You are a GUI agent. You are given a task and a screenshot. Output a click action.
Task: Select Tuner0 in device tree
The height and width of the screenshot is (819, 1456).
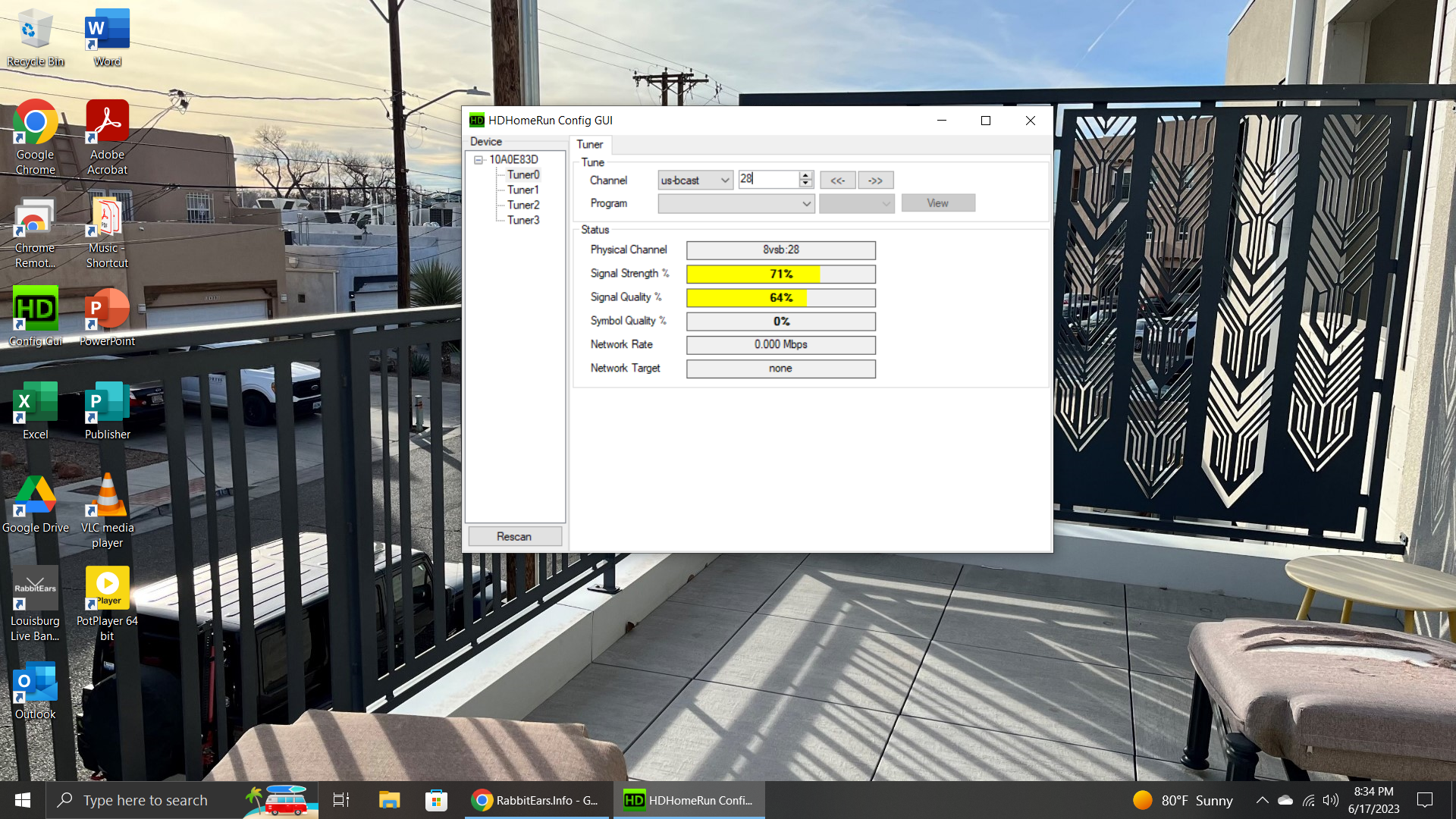pyautogui.click(x=523, y=174)
